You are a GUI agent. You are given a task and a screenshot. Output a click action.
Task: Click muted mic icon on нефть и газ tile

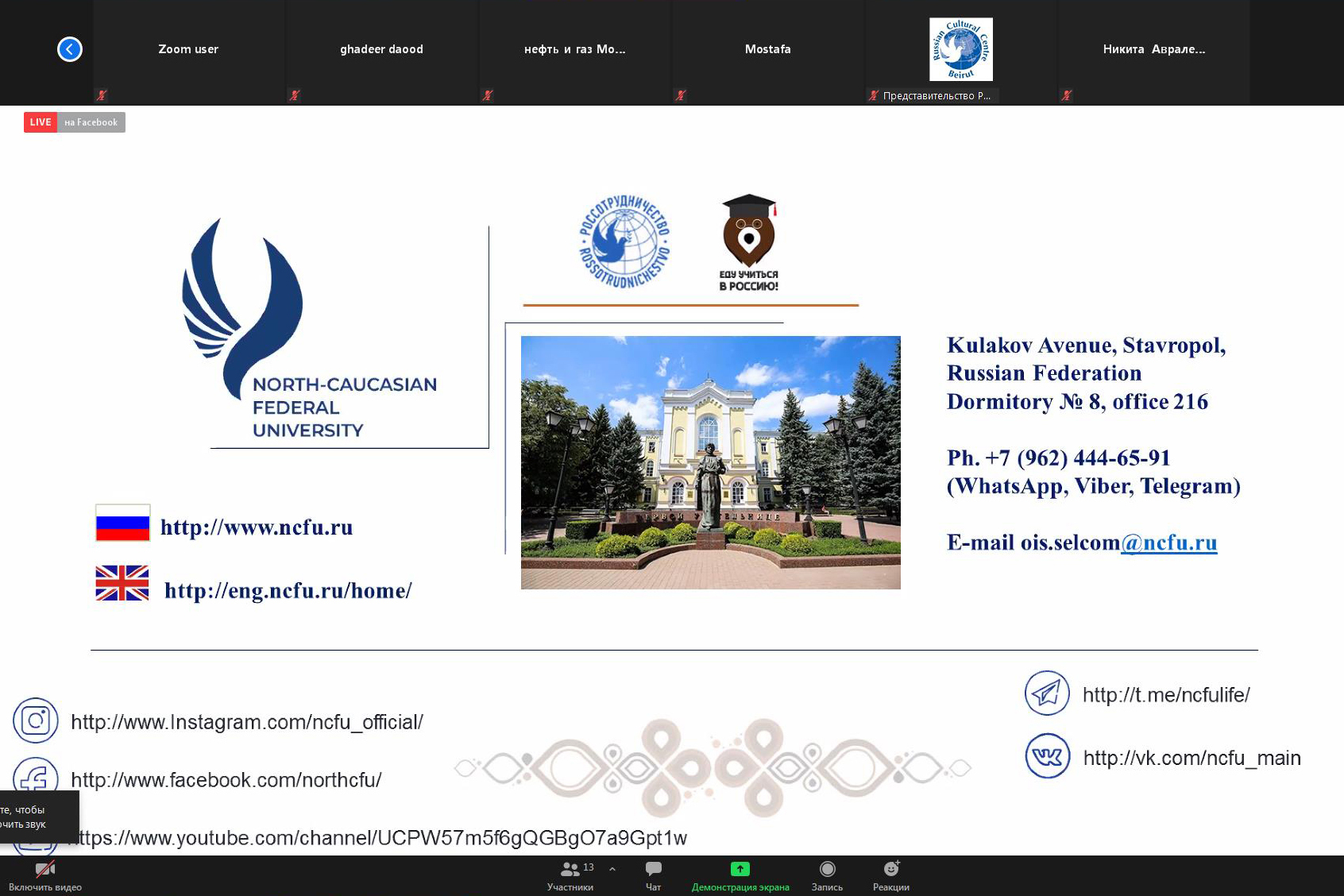[x=488, y=95]
